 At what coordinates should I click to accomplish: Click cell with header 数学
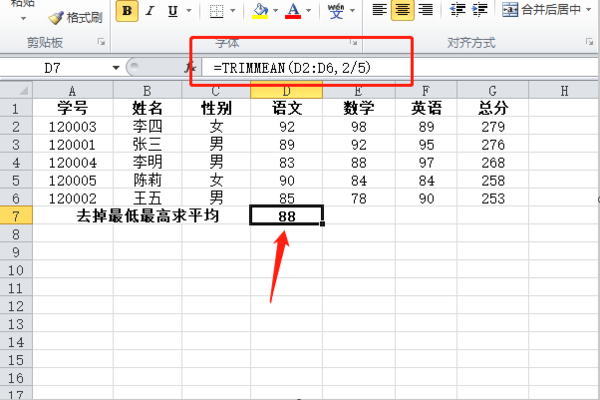click(359, 108)
